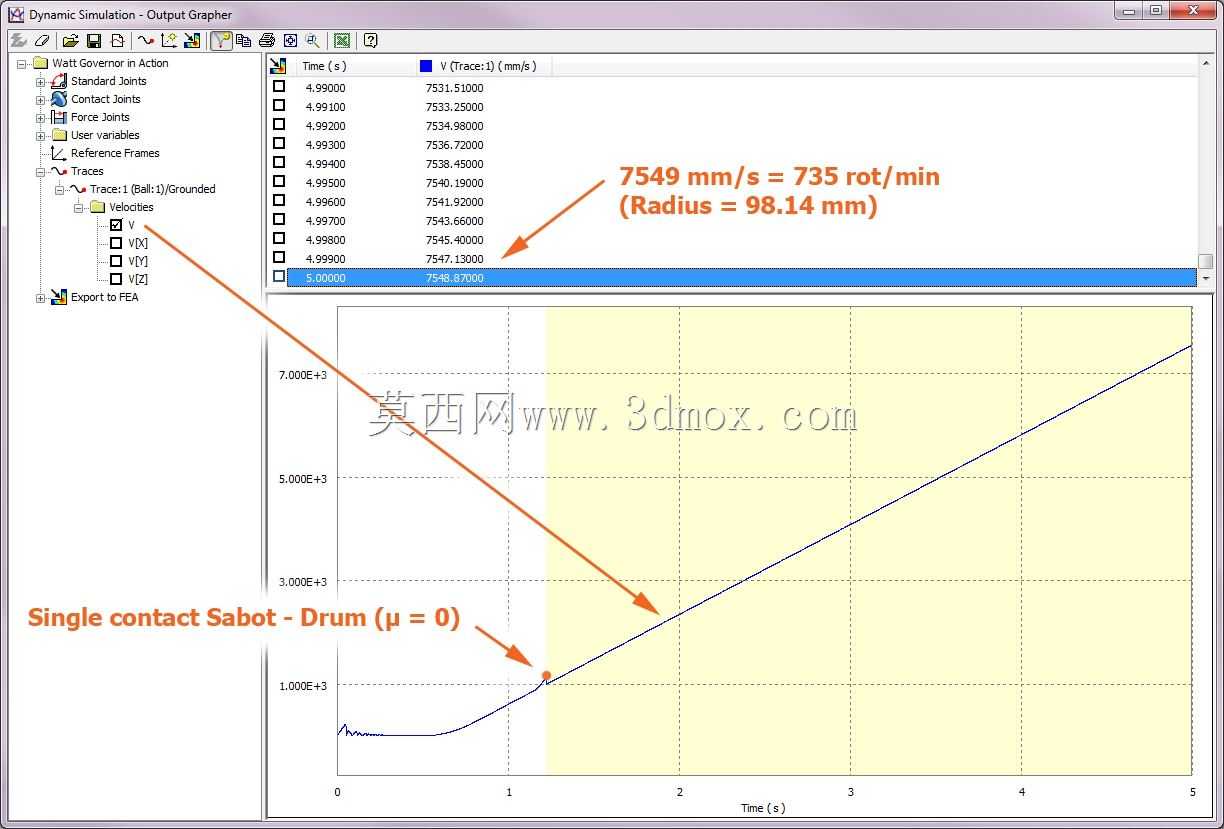Select the value 7531.51000 in table
Screen dimensions: 1224x829
tap(454, 88)
